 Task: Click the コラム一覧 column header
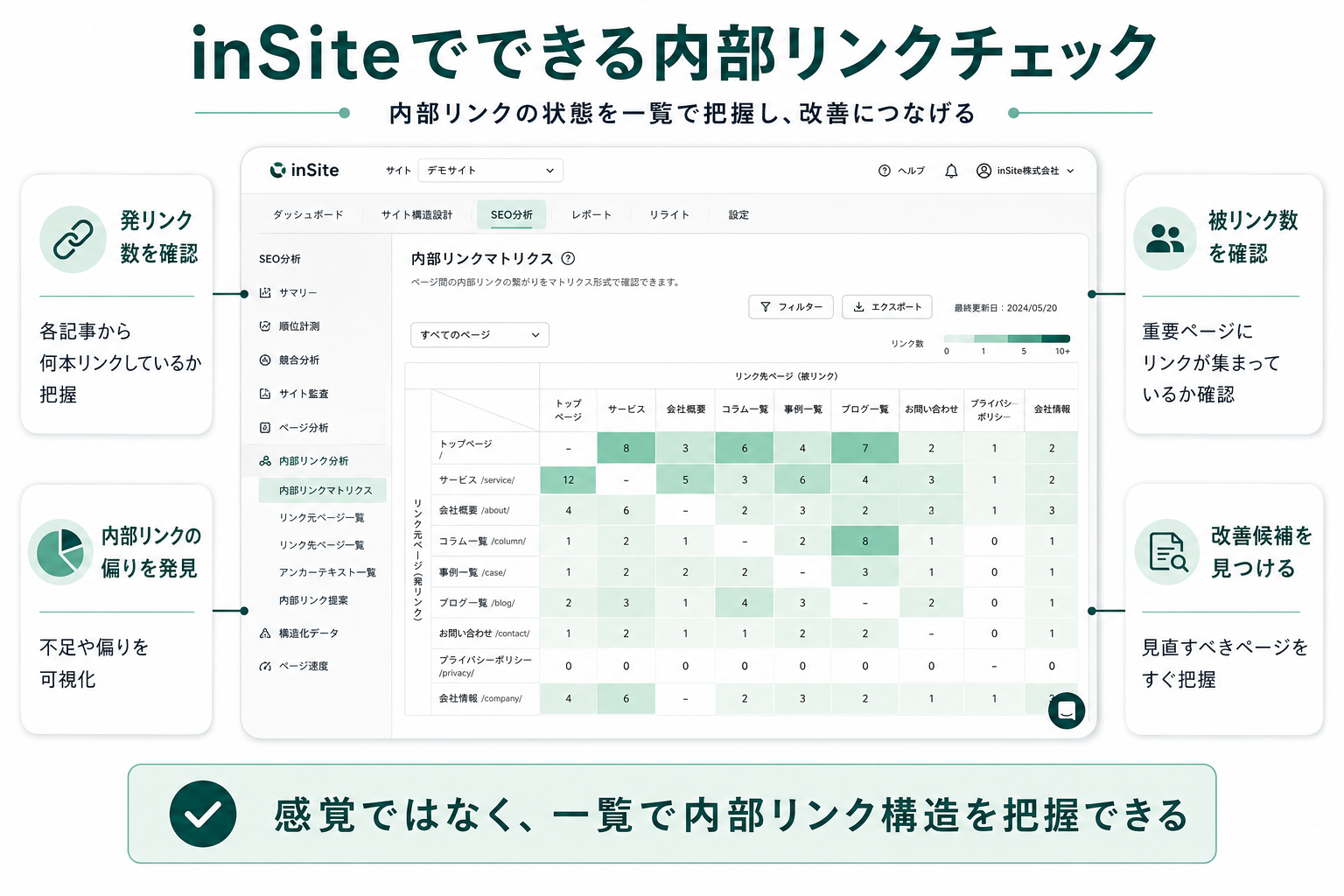pos(745,409)
